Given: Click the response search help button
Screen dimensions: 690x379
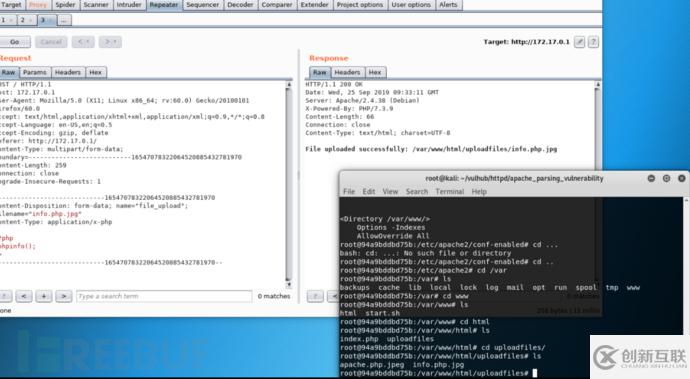Looking at the screenshot, I should (315, 296).
